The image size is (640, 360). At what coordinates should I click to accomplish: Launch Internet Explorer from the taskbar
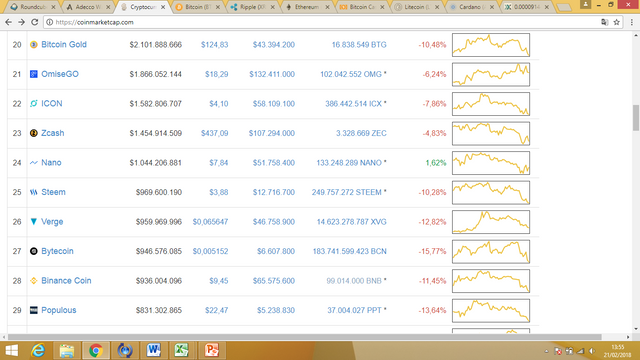click(x=38, y=350)
